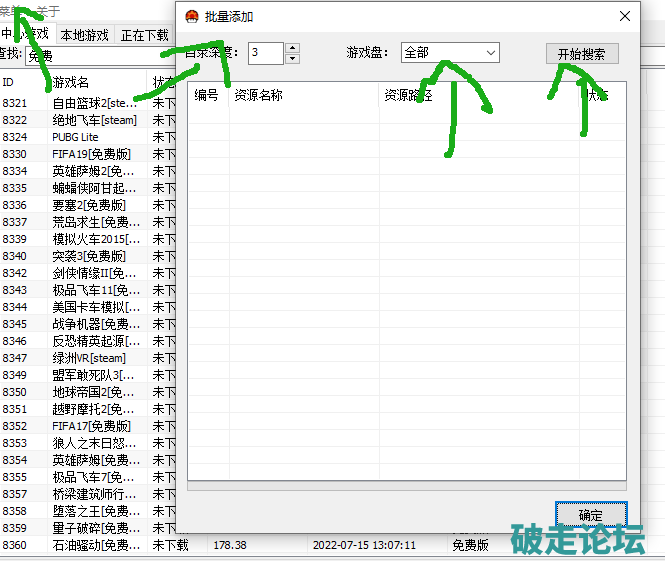The height and width of the screenshot is (561, 665).
Task: Select the PUBG Lite game row
Action: pyautogui.click(x=75, y=137)
